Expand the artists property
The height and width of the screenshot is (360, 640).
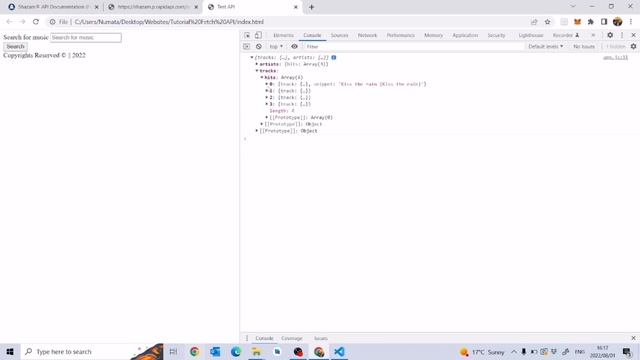[x=257, y=64]
